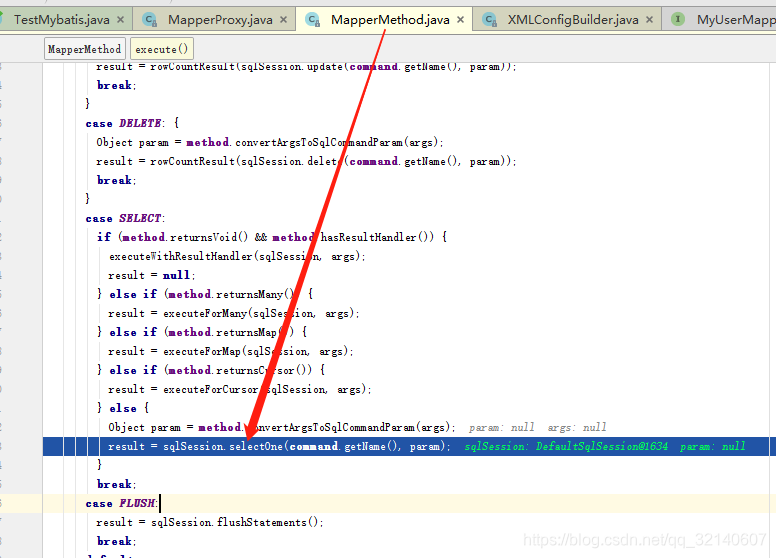Click the 'else if (method.returnsMany())' line

point(205,294)
